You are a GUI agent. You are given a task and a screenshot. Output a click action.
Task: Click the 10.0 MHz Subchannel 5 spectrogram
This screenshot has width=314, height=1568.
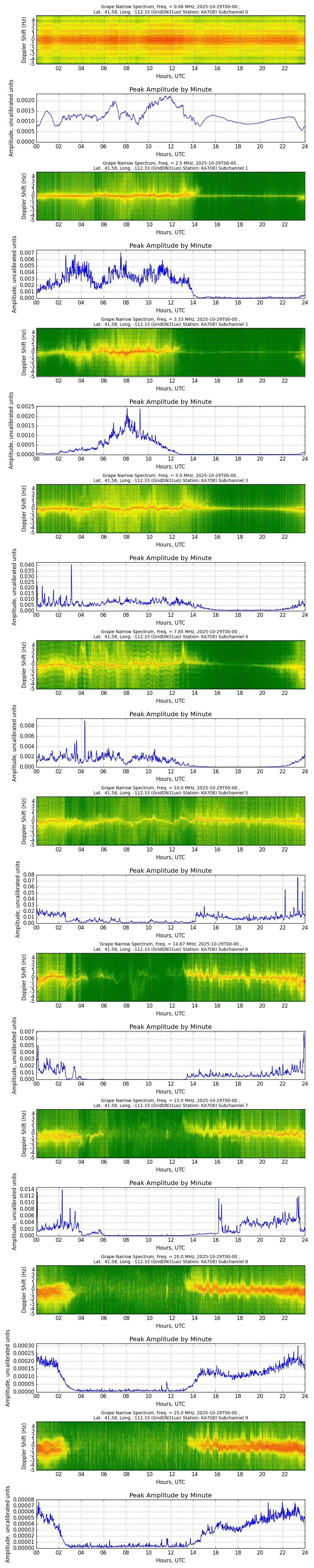[171, 820]
